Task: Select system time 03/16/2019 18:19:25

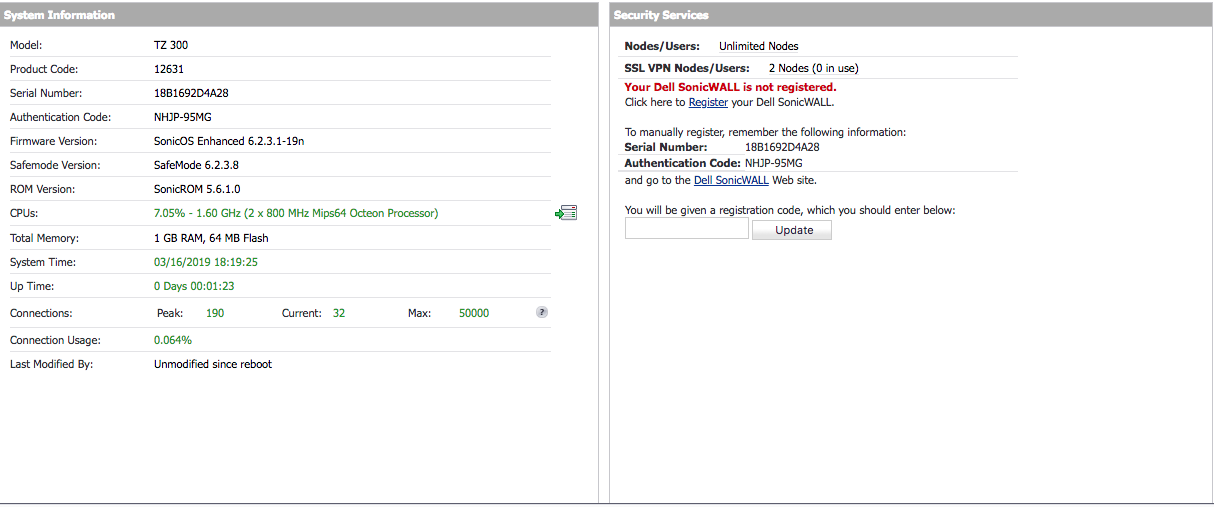Action: [x=206, y=262]
